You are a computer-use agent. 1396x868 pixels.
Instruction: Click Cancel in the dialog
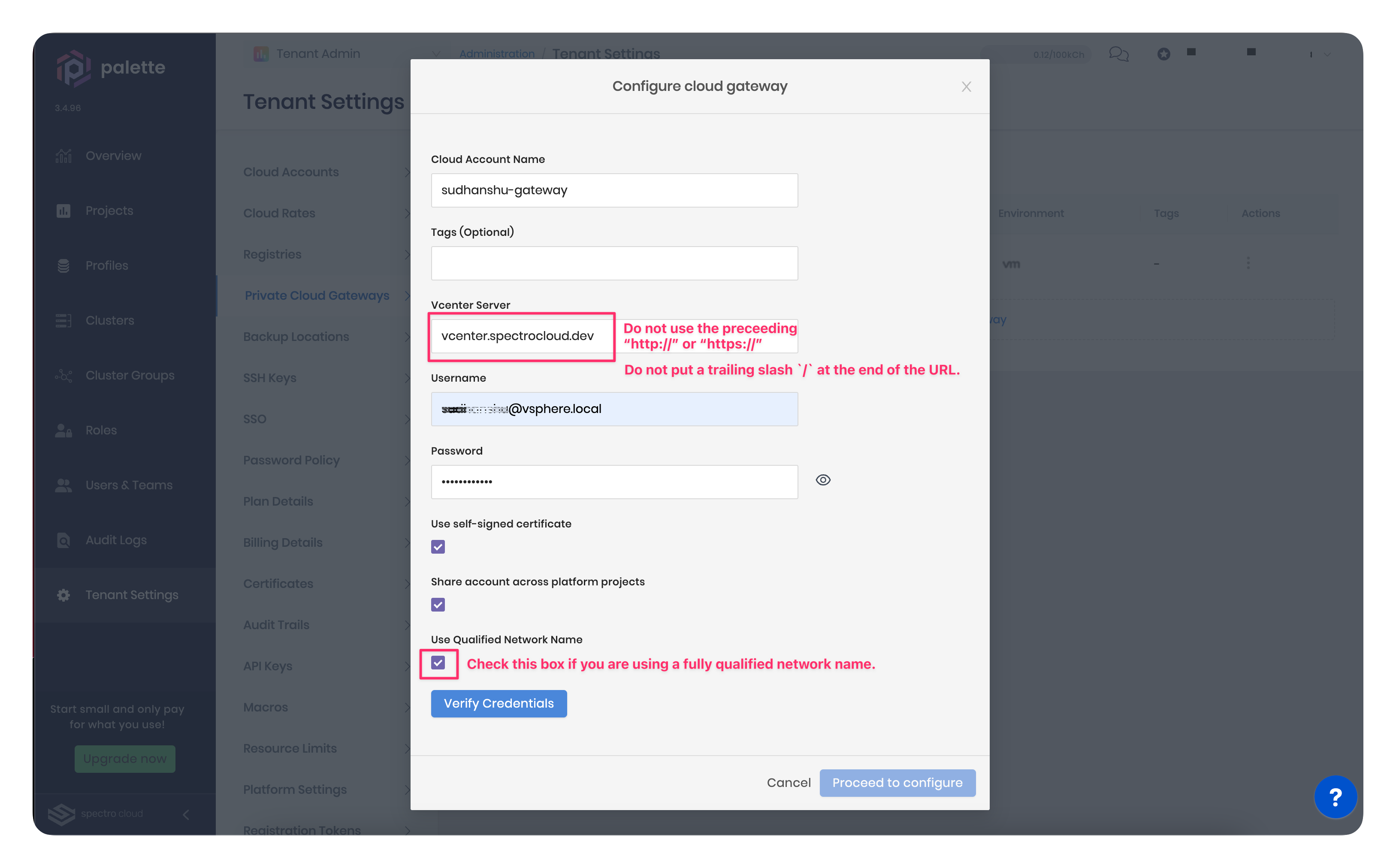(x=789, y=783)
